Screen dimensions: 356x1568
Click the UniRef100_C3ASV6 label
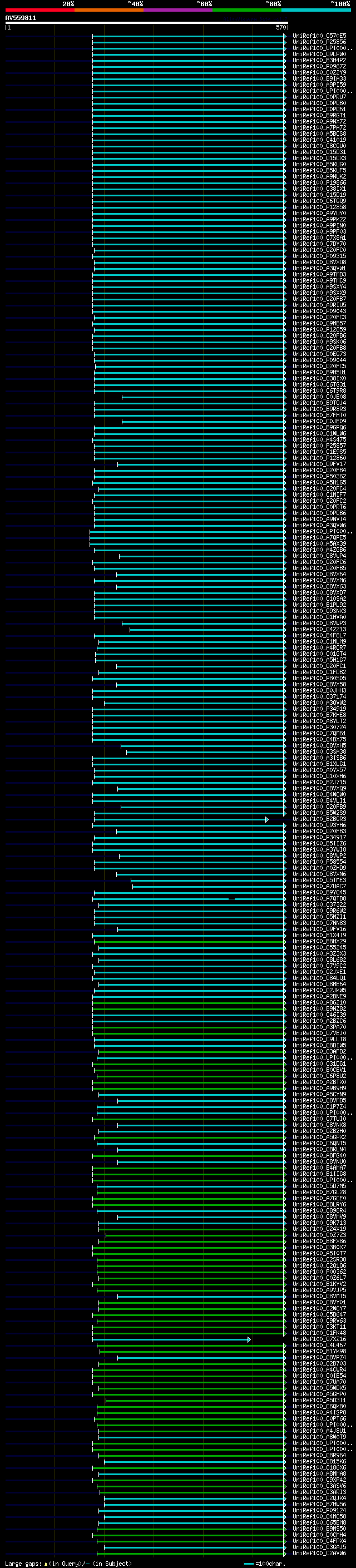click(x=319, y=1486)
